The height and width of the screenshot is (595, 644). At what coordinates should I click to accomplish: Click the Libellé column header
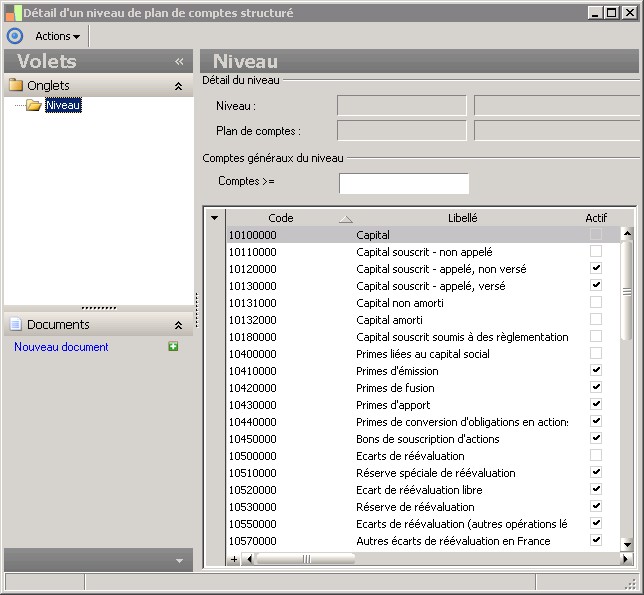point(462,218)
